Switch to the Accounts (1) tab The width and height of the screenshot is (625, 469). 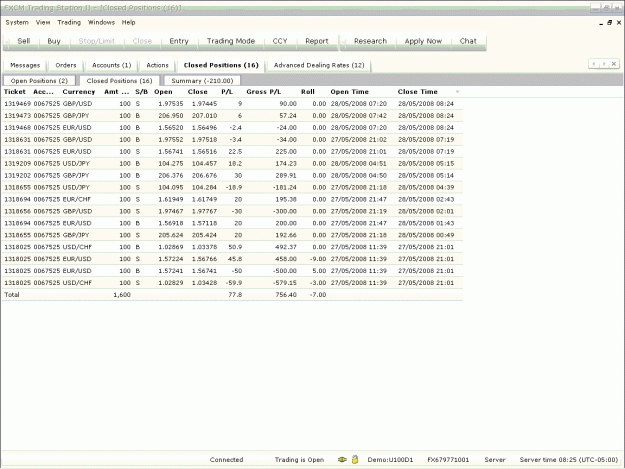112,65
